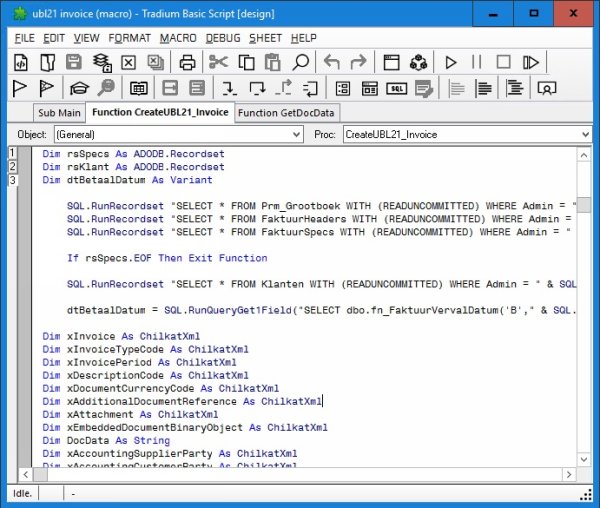600x508 pixels.
Task: Open the MACRO menu
Action: pos(178,38)
